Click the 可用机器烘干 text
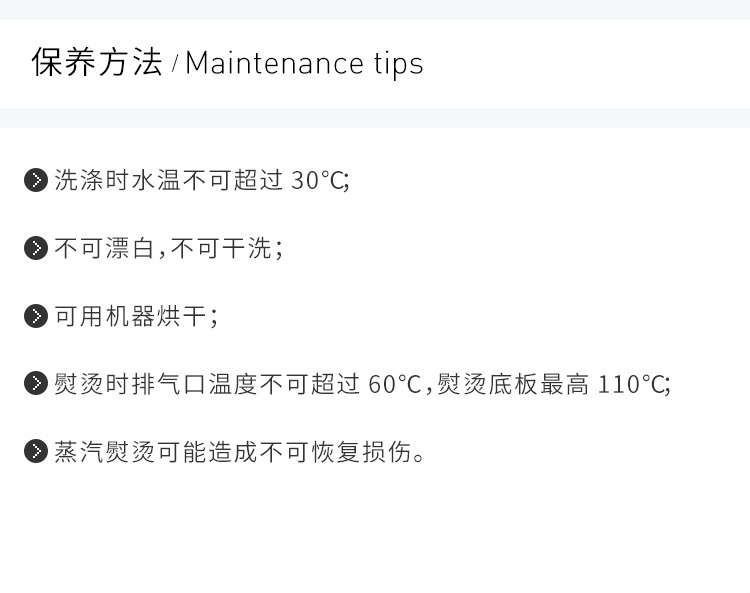 [131, 316]
